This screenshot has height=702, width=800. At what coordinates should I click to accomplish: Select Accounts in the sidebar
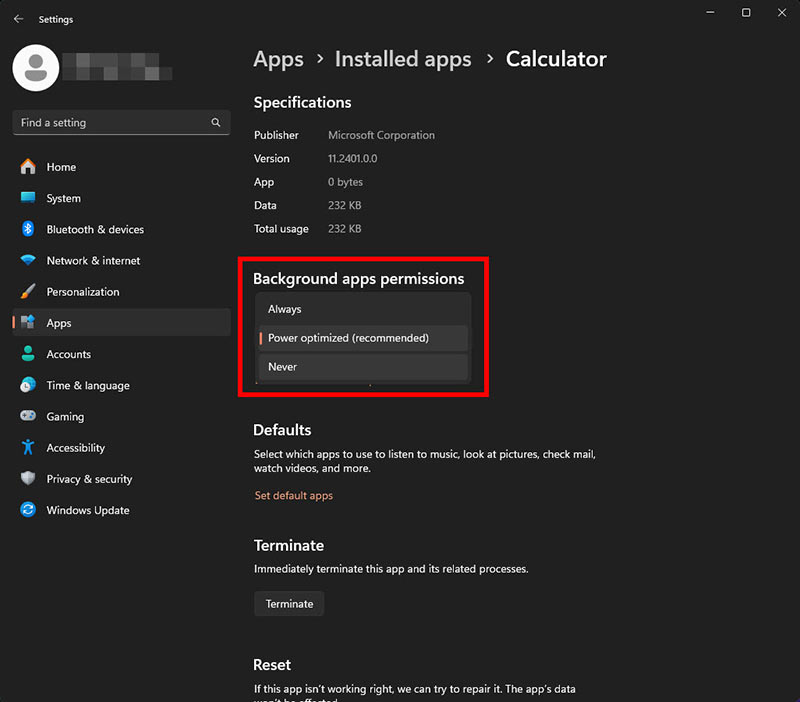(121, 354)
